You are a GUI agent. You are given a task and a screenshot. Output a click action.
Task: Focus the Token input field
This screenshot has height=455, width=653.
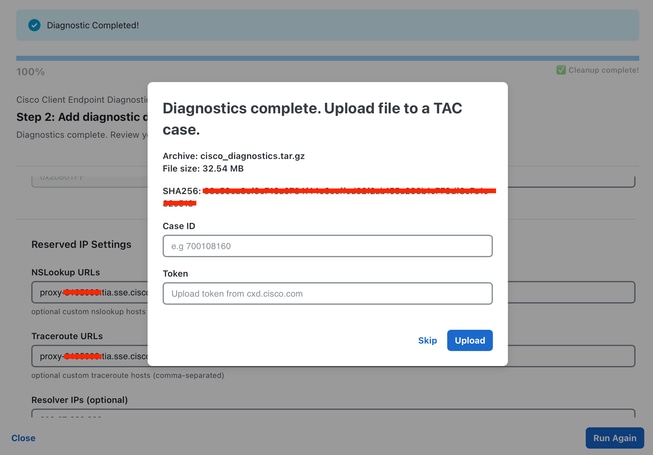click(327, 293)
